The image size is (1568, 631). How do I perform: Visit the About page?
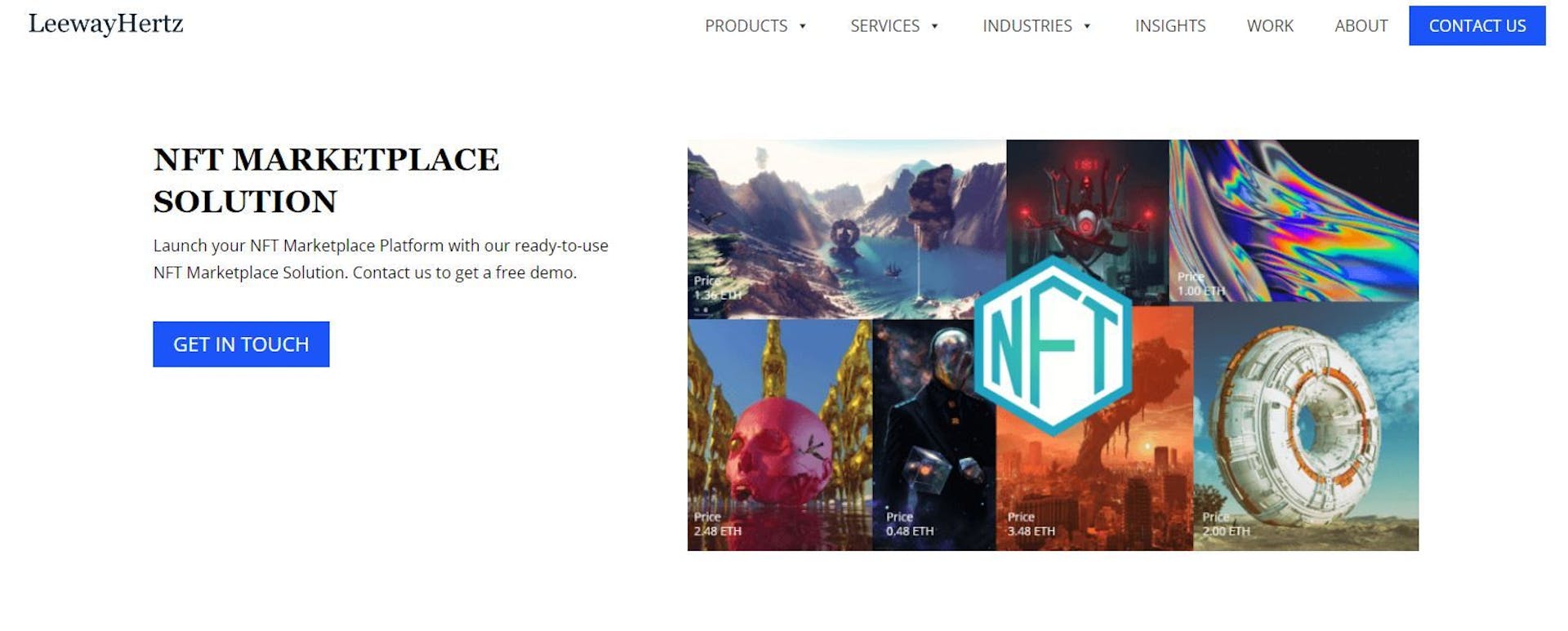[x=1361, y=26]
